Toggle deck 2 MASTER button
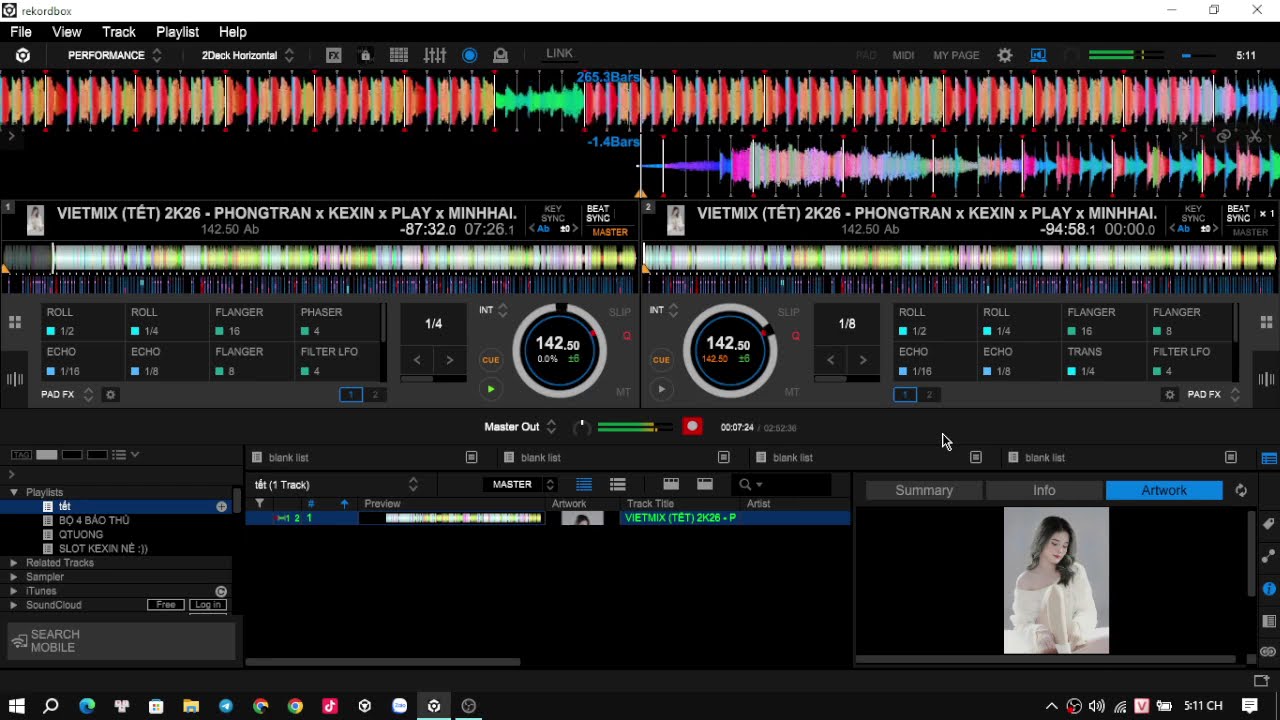The width and height of the screenshot is (1280, 720). coord(1250,232)
